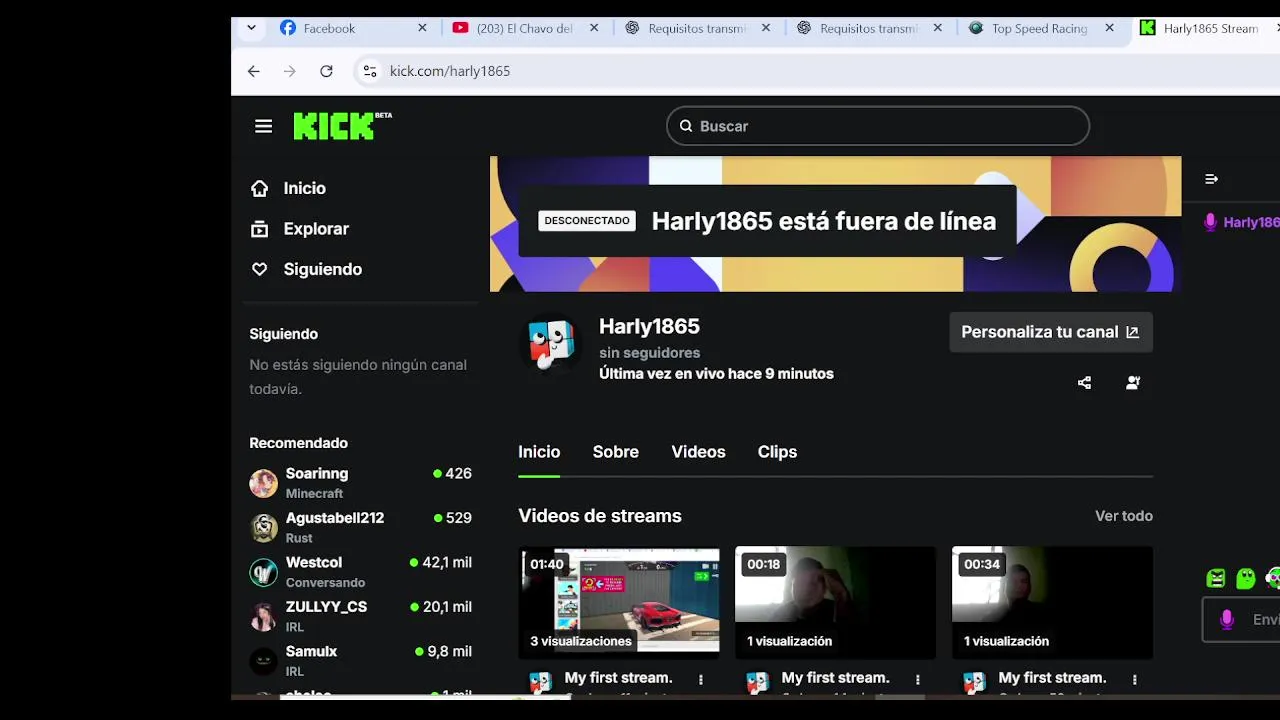Screen dimensions: 1280x720
Task: Click the Inicio home icon
Action: [x=260, y=188]
